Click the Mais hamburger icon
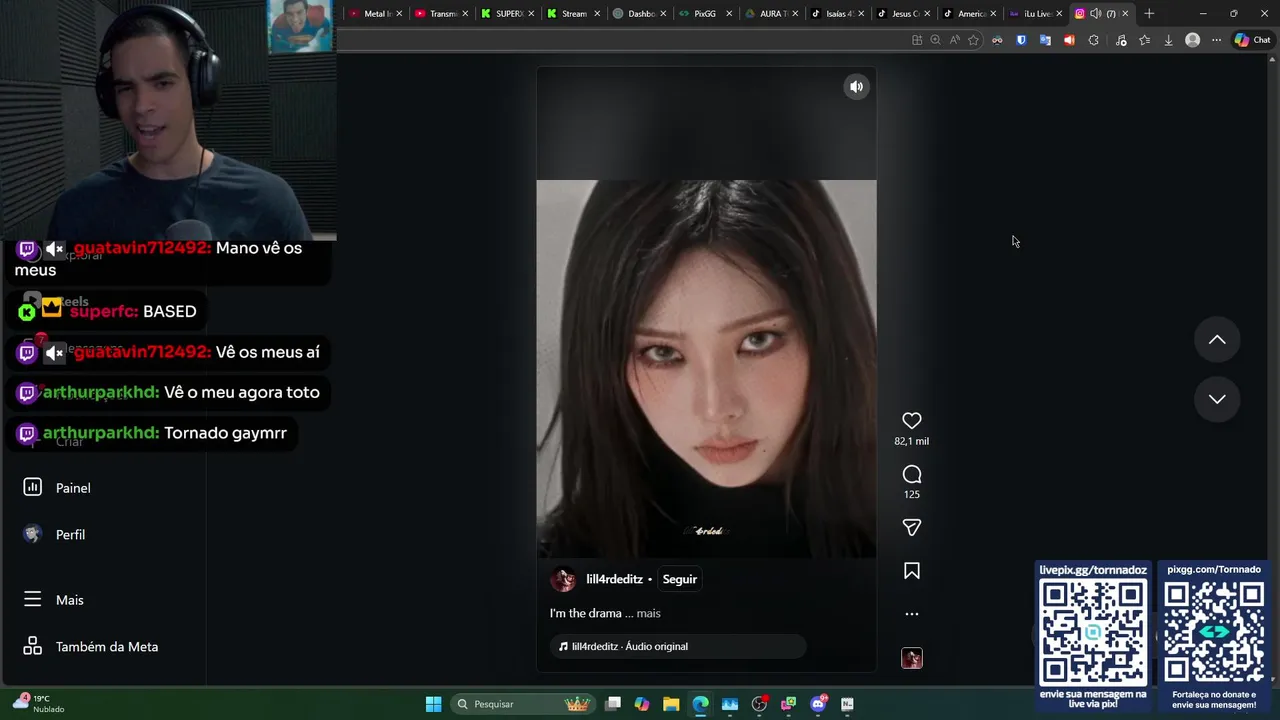 tap(32, 599)
